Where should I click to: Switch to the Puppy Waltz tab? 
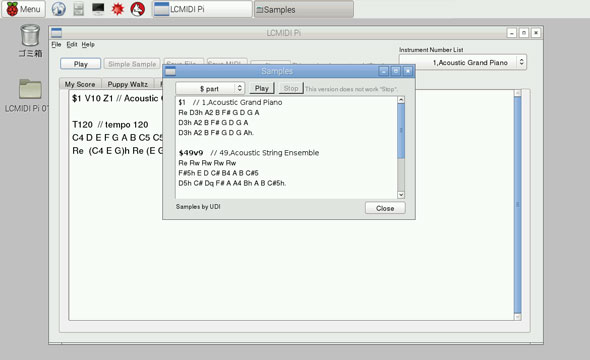pos(128,84)
